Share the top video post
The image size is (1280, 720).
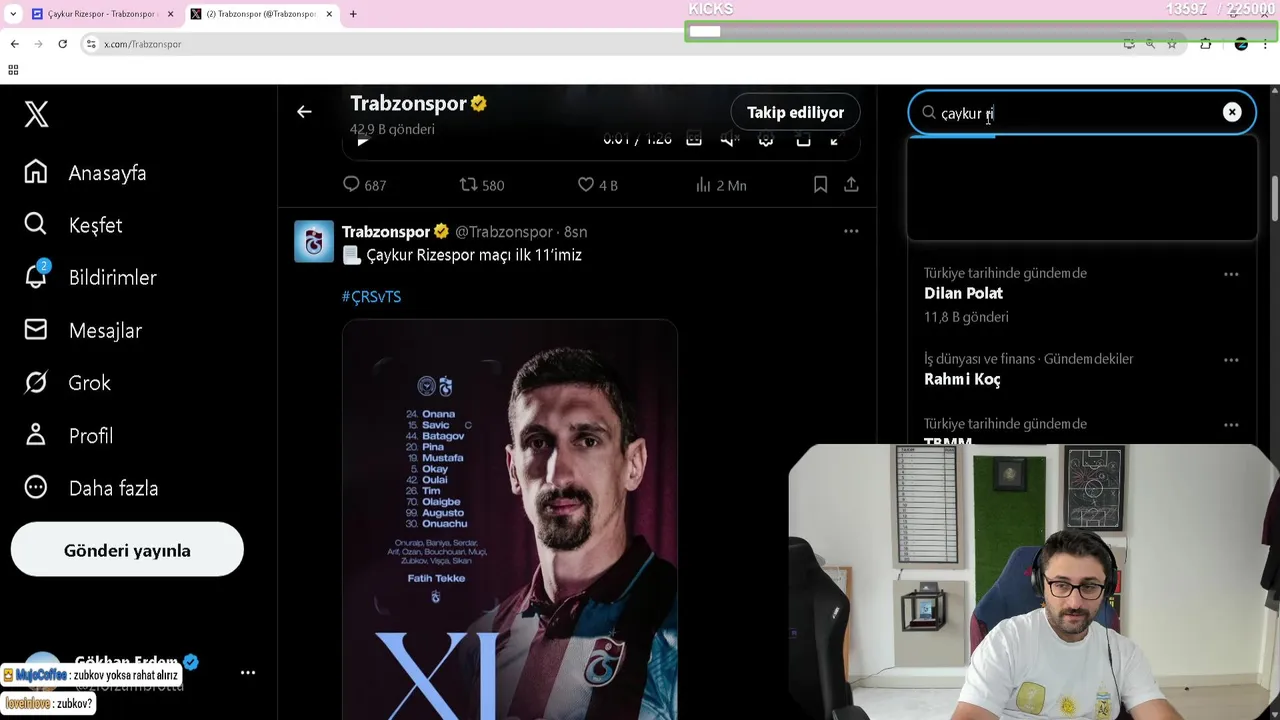coord(851,185)
